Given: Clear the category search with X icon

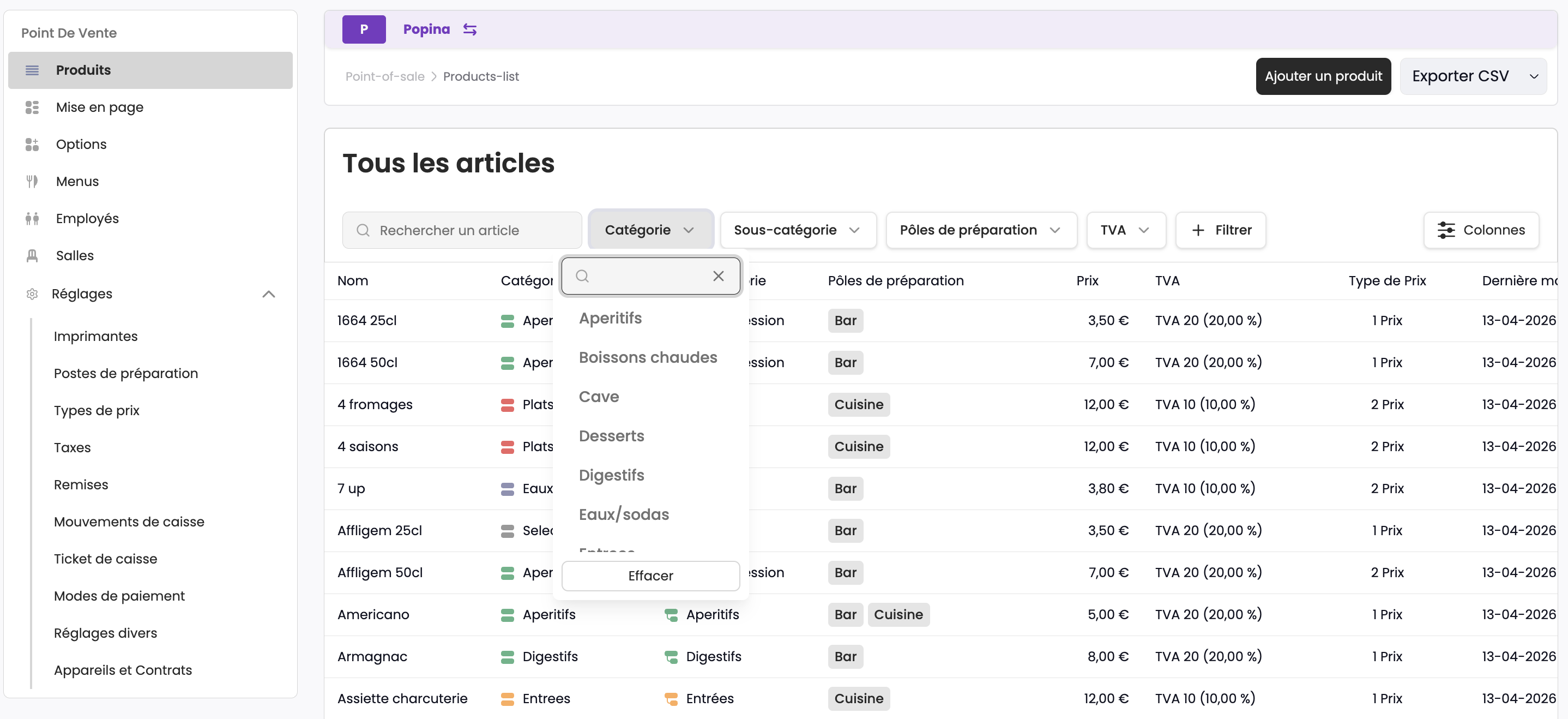Looking at the screenshot, I should (x=718, y=277).
